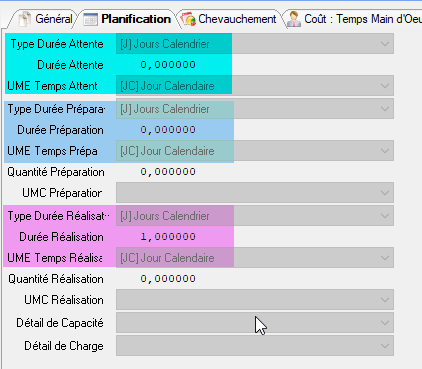Click the Durée Attente value field
This screenshot has width=422, height=369.
click(168, 65)
